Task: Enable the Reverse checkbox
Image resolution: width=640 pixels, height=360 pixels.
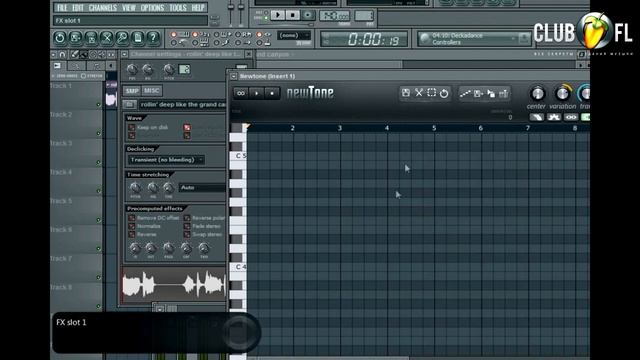Action: point(131,234)
